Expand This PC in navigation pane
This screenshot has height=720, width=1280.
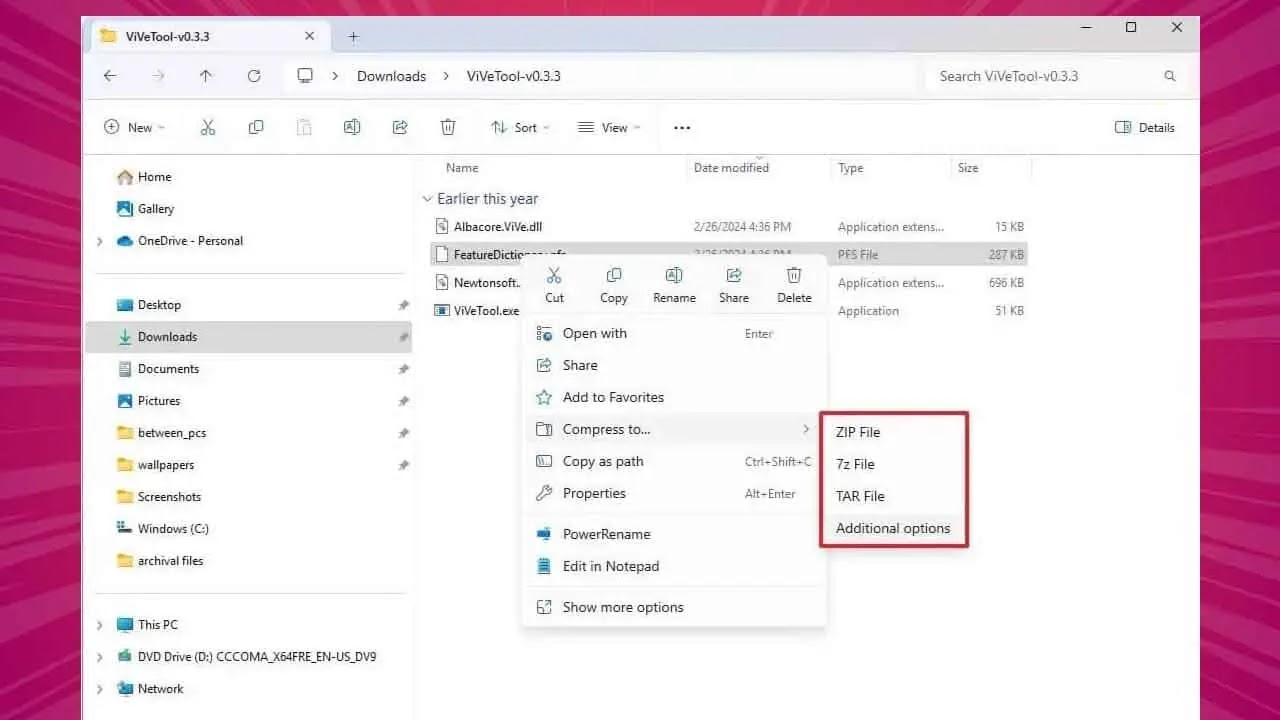pos(99,625)
